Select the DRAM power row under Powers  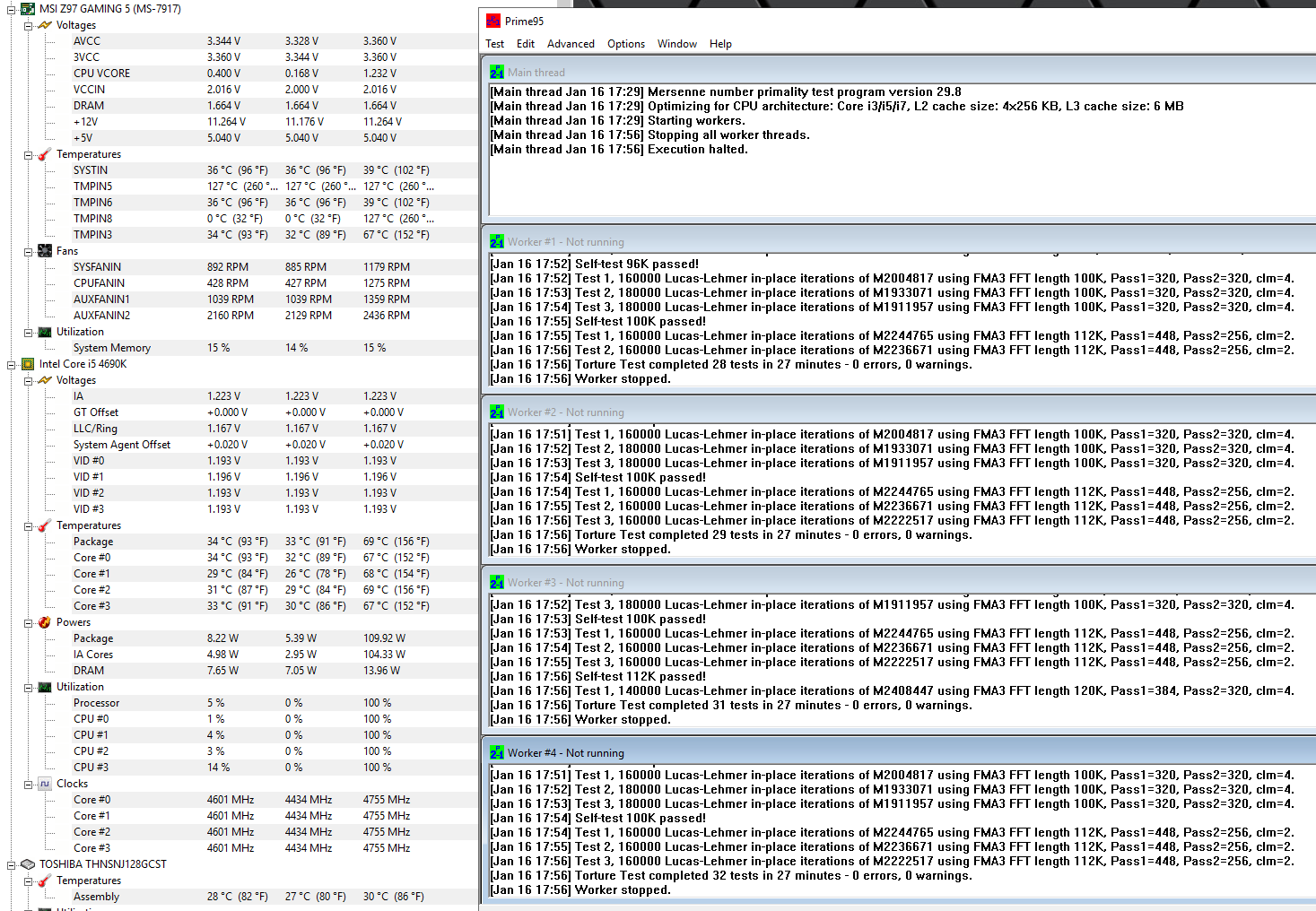[273, 671]
